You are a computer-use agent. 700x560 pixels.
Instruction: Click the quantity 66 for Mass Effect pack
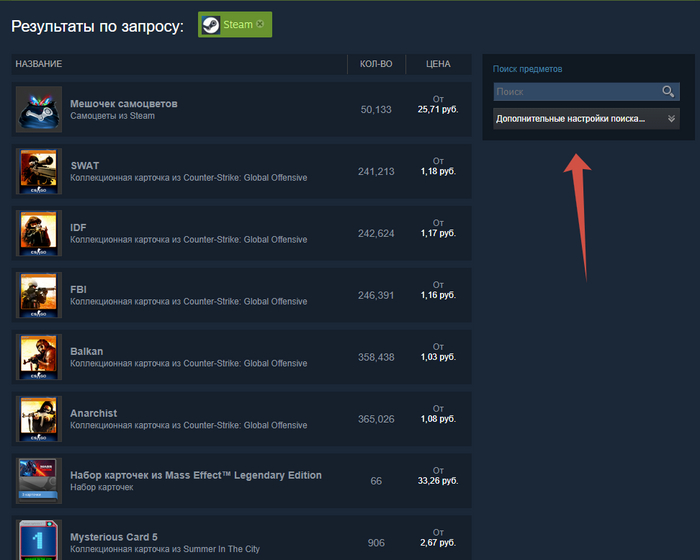tap(376, 481)
